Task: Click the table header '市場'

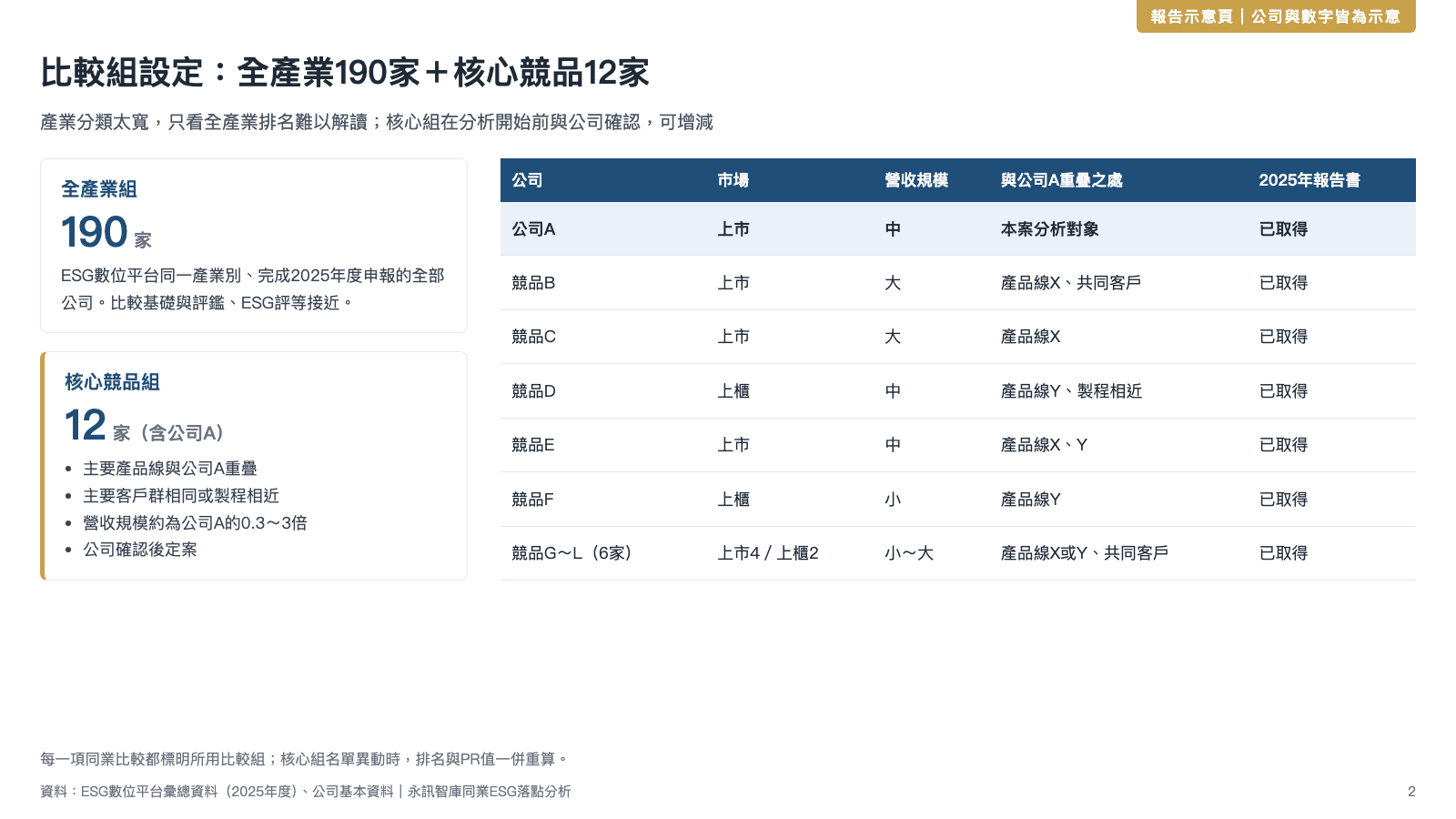Action: 733,180
